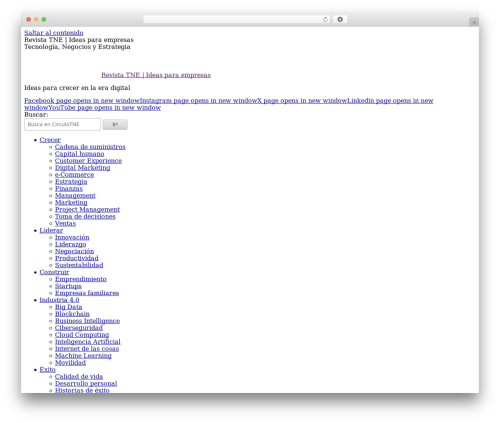
Task: Click the red close window button
Action: pos(29,20)
